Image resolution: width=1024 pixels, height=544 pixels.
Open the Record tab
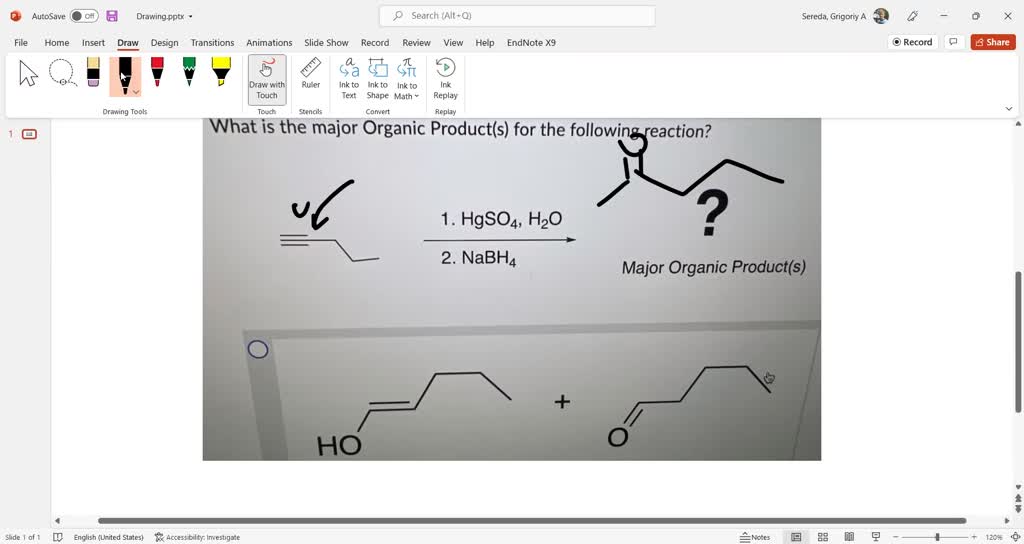[375, 42]
